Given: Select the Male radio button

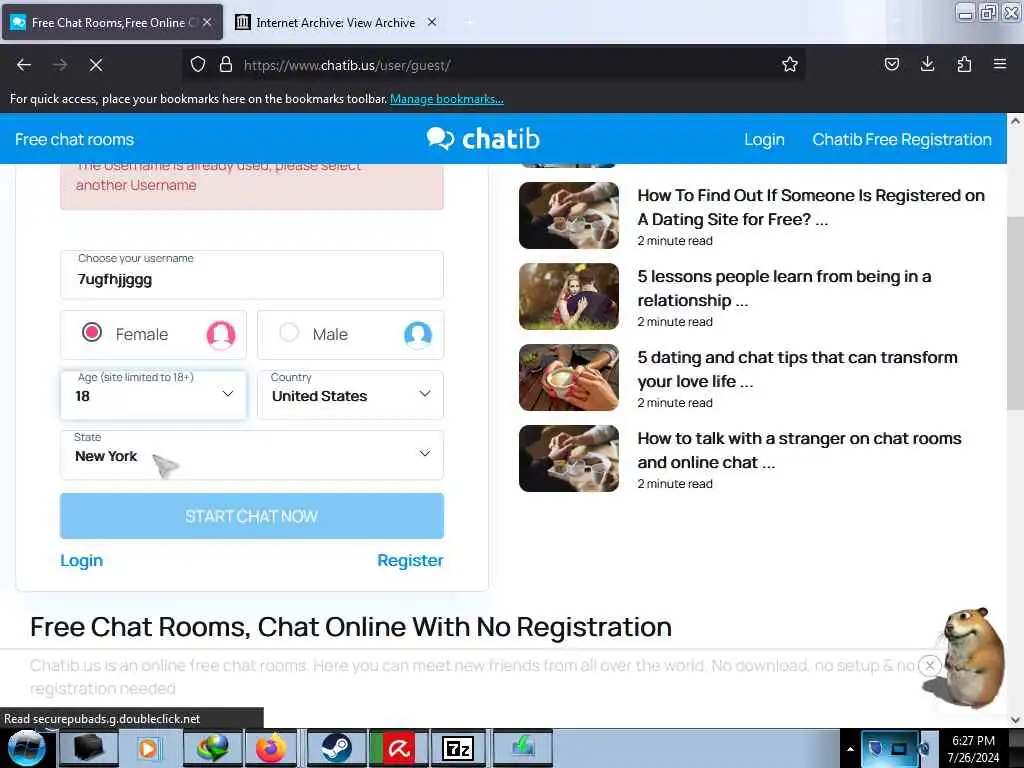Looking at the screenshot, I should click(289, 332).
